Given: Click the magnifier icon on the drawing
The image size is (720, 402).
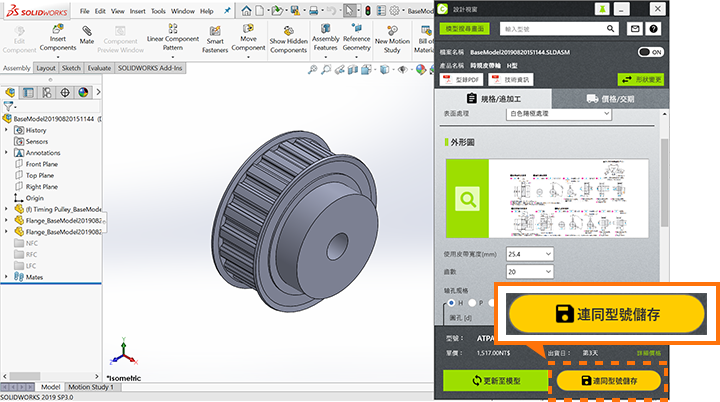Looking at the screenshot, I should pyautogui.click(x=467, y=199).
